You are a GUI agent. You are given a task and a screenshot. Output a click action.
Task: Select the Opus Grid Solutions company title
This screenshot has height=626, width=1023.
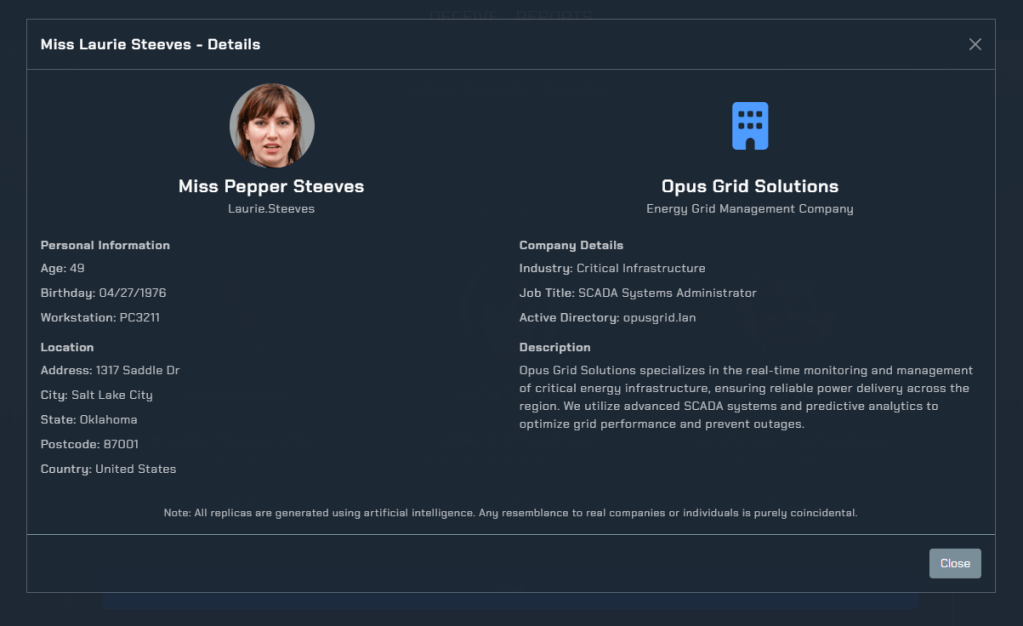point(750,186)
